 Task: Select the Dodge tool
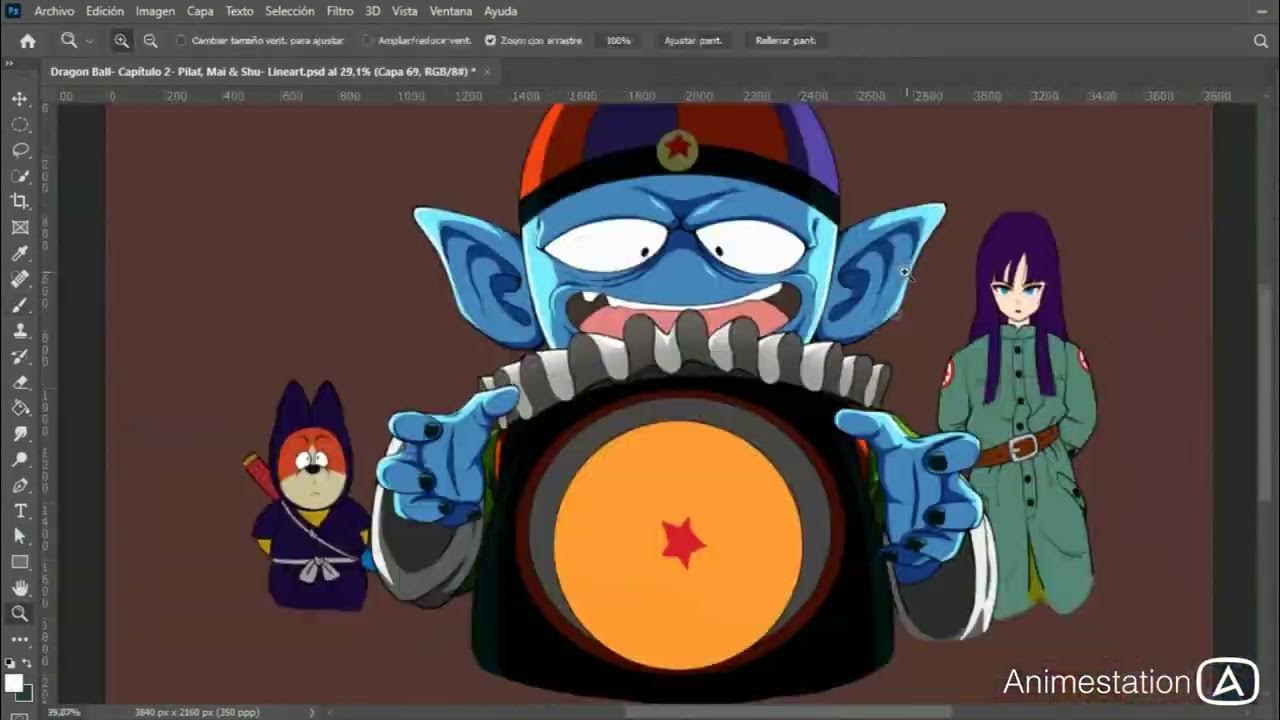(20, 460)
